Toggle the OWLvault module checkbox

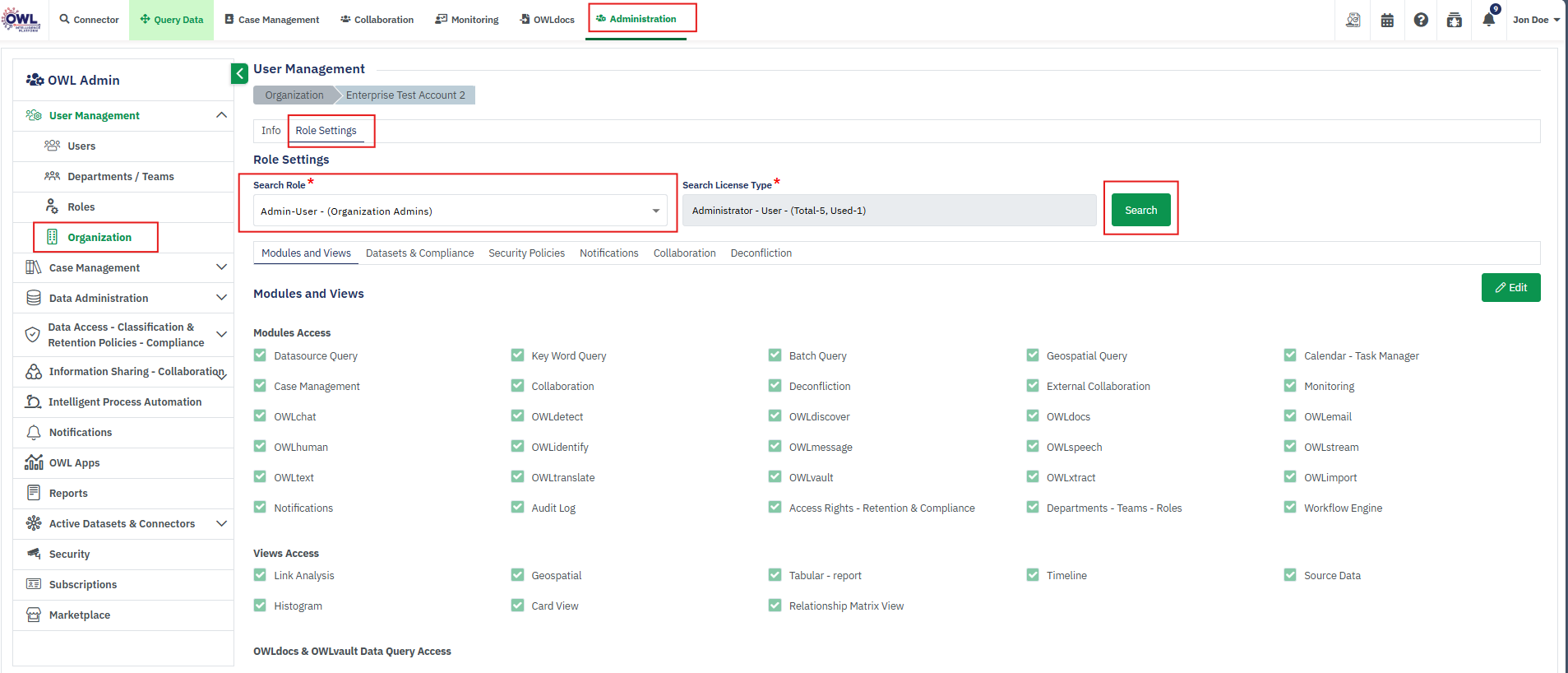tap(775, 477)
